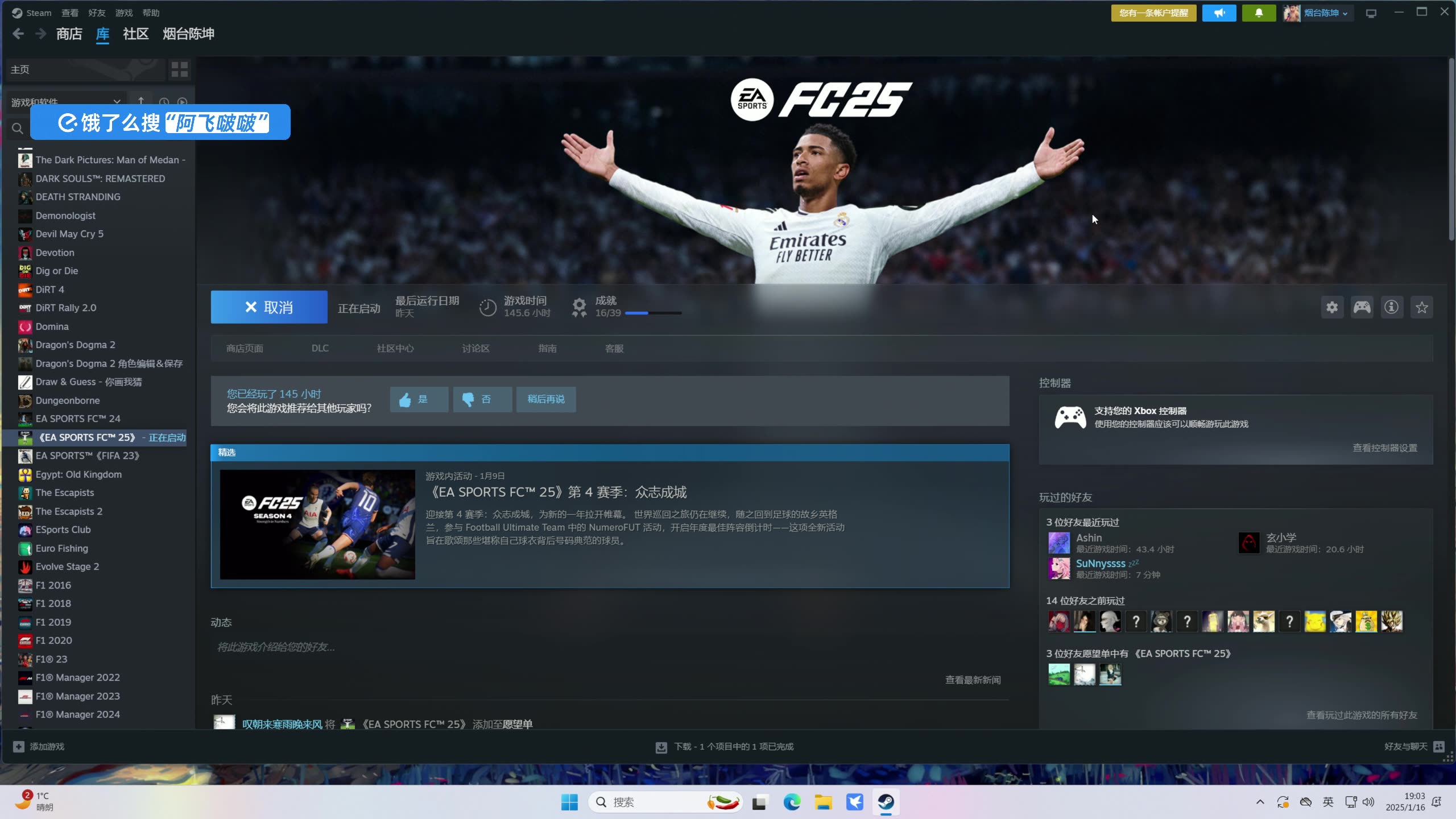The width and height of the screenshot is (1456, 819).
Task: Open the account name dropdown 烟台陈坤
Action: pyautogui.click(x=1325, y=13)
